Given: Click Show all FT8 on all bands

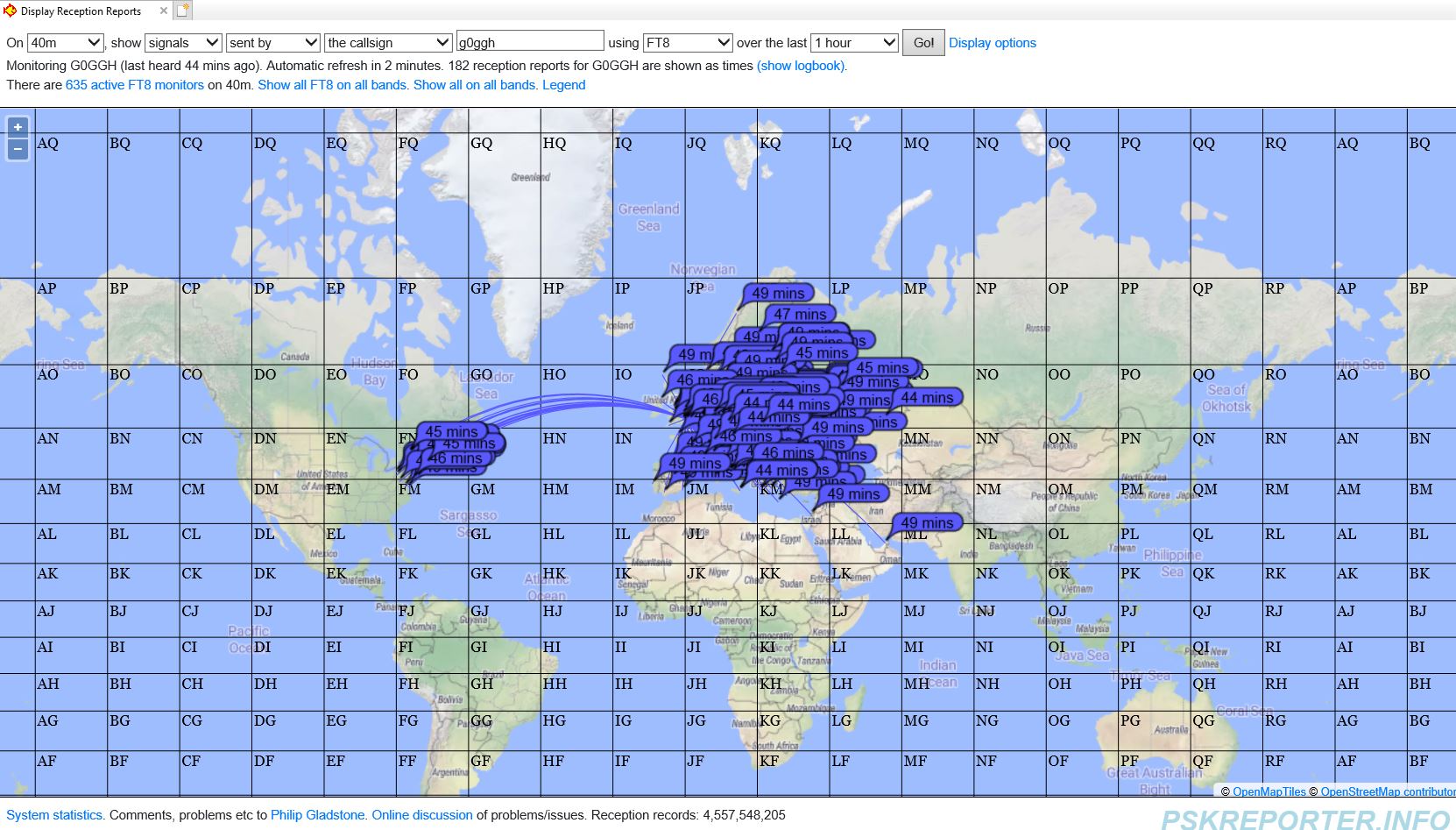Looking at the screenshot, I should tap(332, 85).
